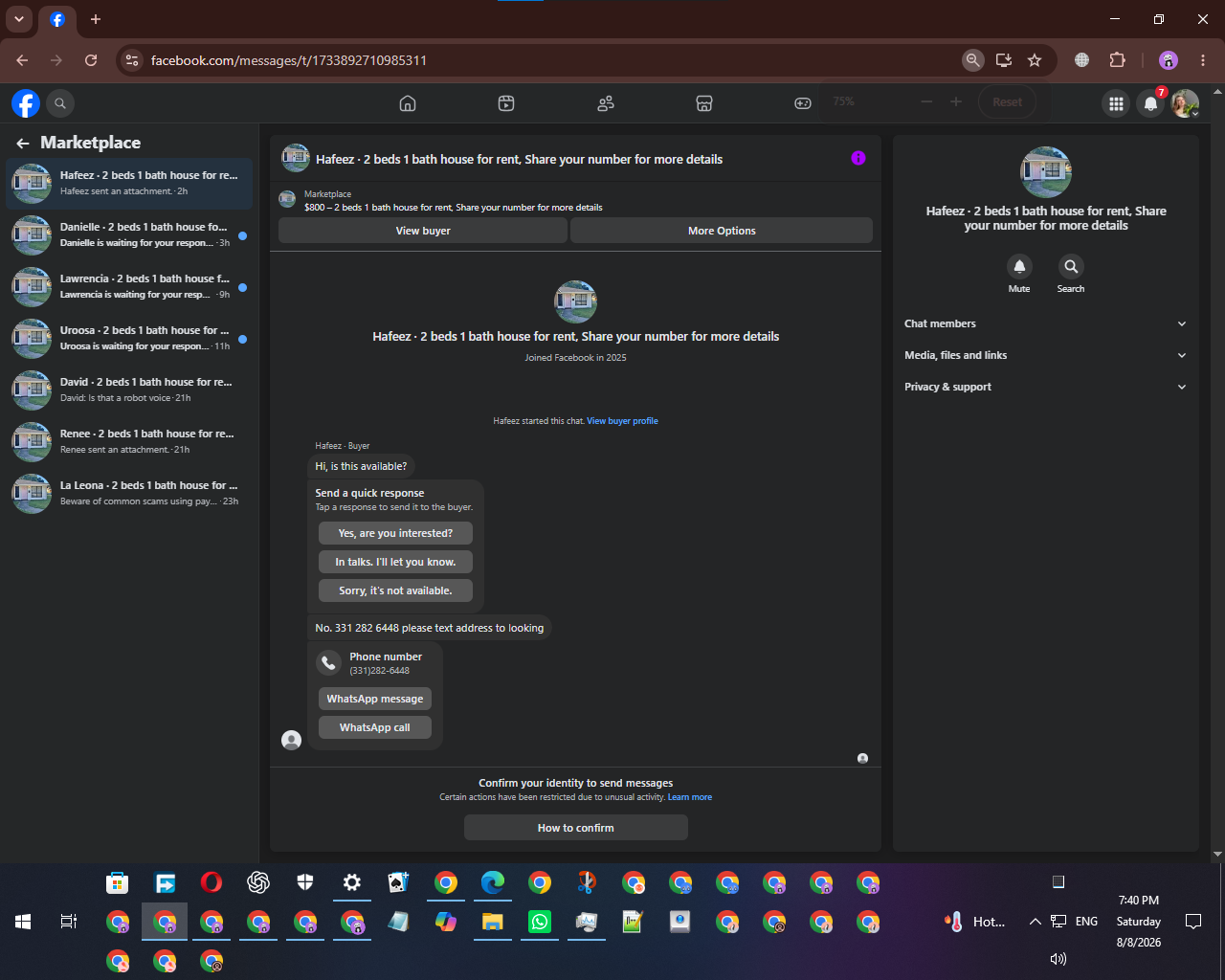Search in conversation using magnifier icon

pos(1071,266)
